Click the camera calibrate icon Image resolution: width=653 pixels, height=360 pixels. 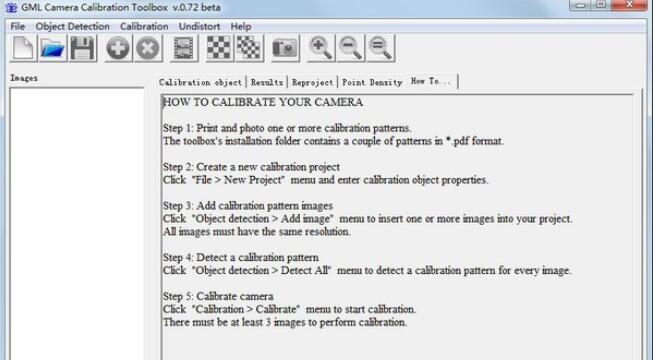click(285, 48)
